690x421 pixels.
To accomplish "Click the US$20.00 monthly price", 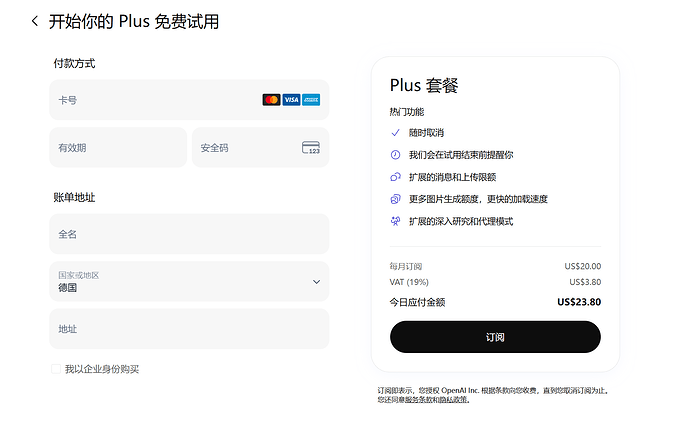I will click(x=583, y=266).
